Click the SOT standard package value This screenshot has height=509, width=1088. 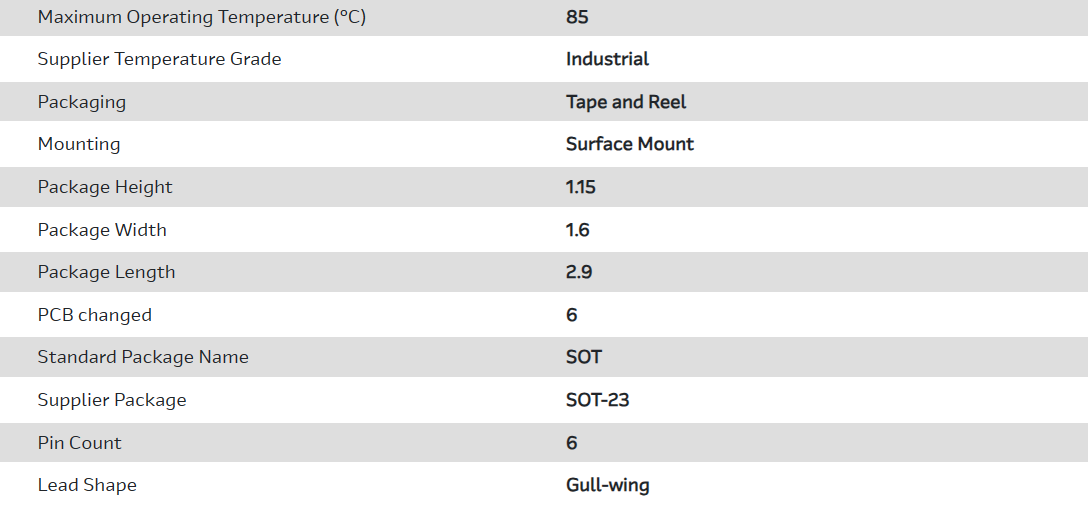[x=584, y=357]
